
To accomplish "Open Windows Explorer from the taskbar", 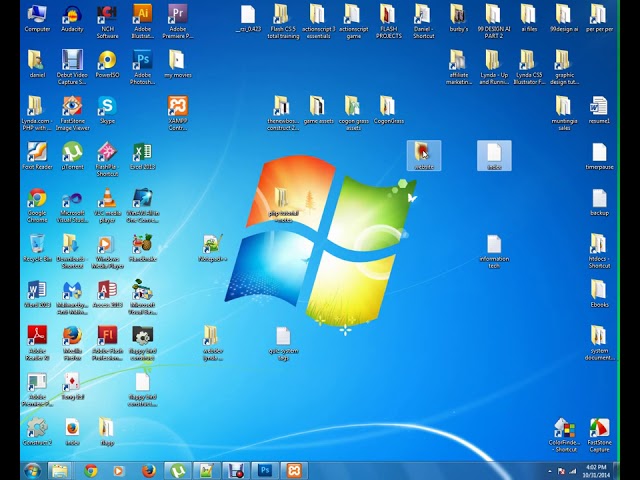I will coord(60,471).
